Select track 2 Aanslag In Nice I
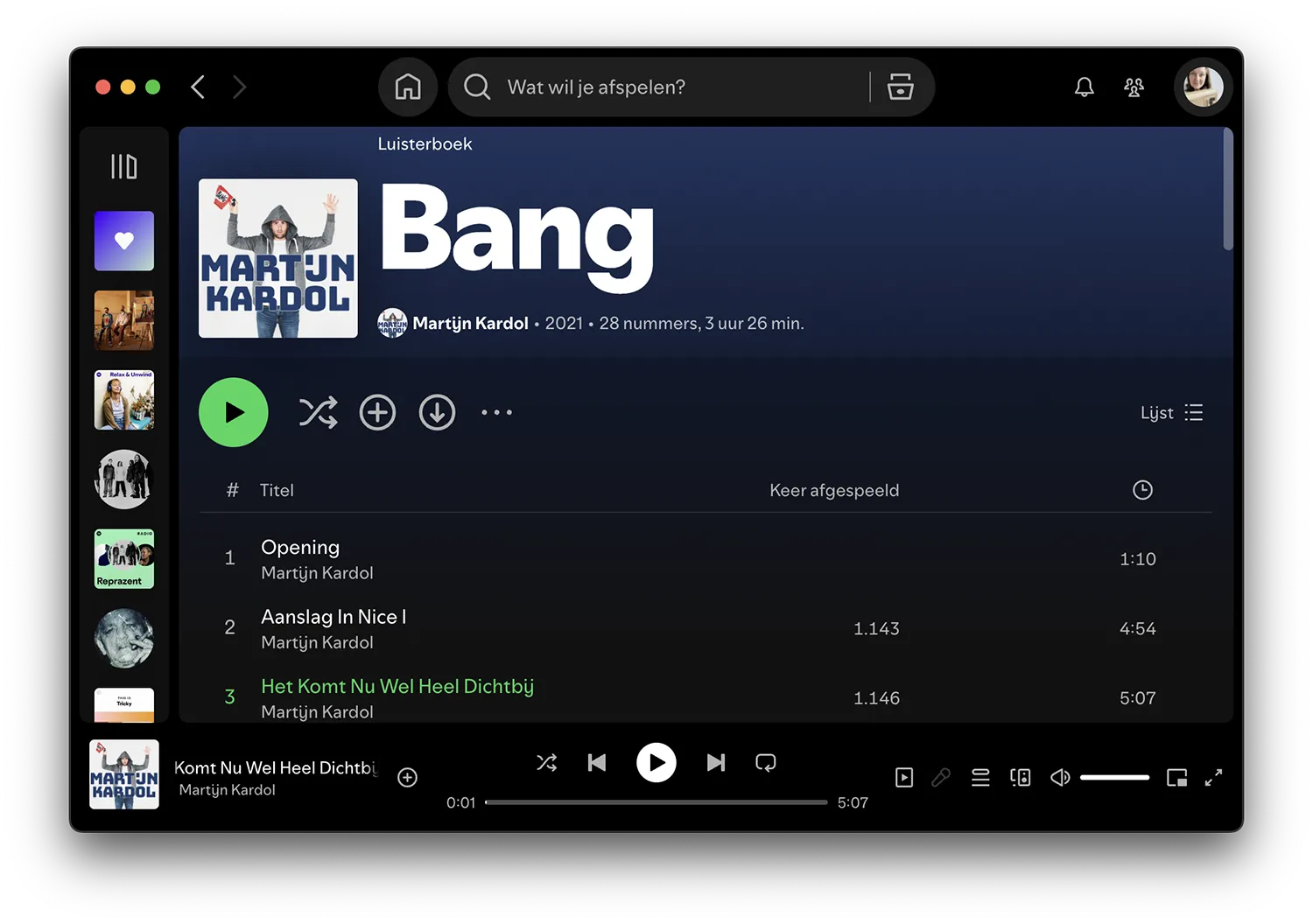 pos(706,628)
